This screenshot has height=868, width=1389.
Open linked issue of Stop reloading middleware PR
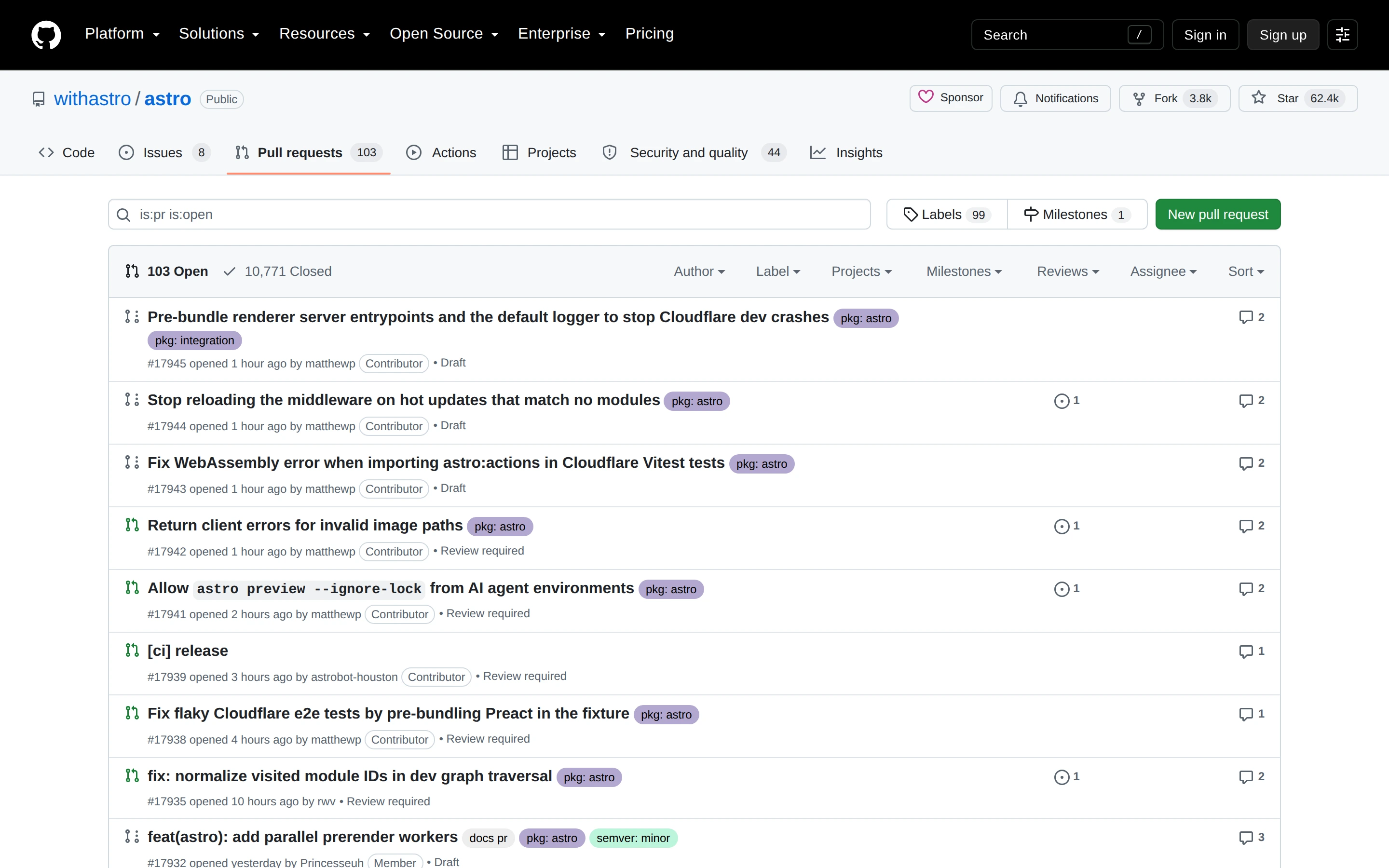pos(1066,400)
